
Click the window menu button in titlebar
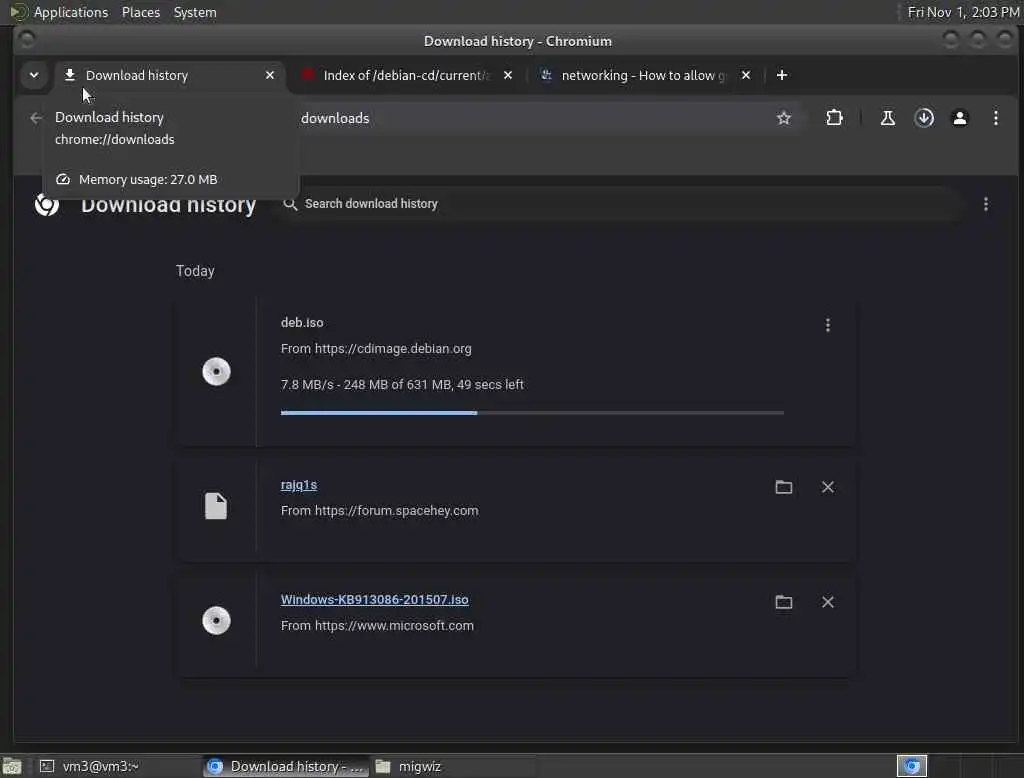coord(27,41)
